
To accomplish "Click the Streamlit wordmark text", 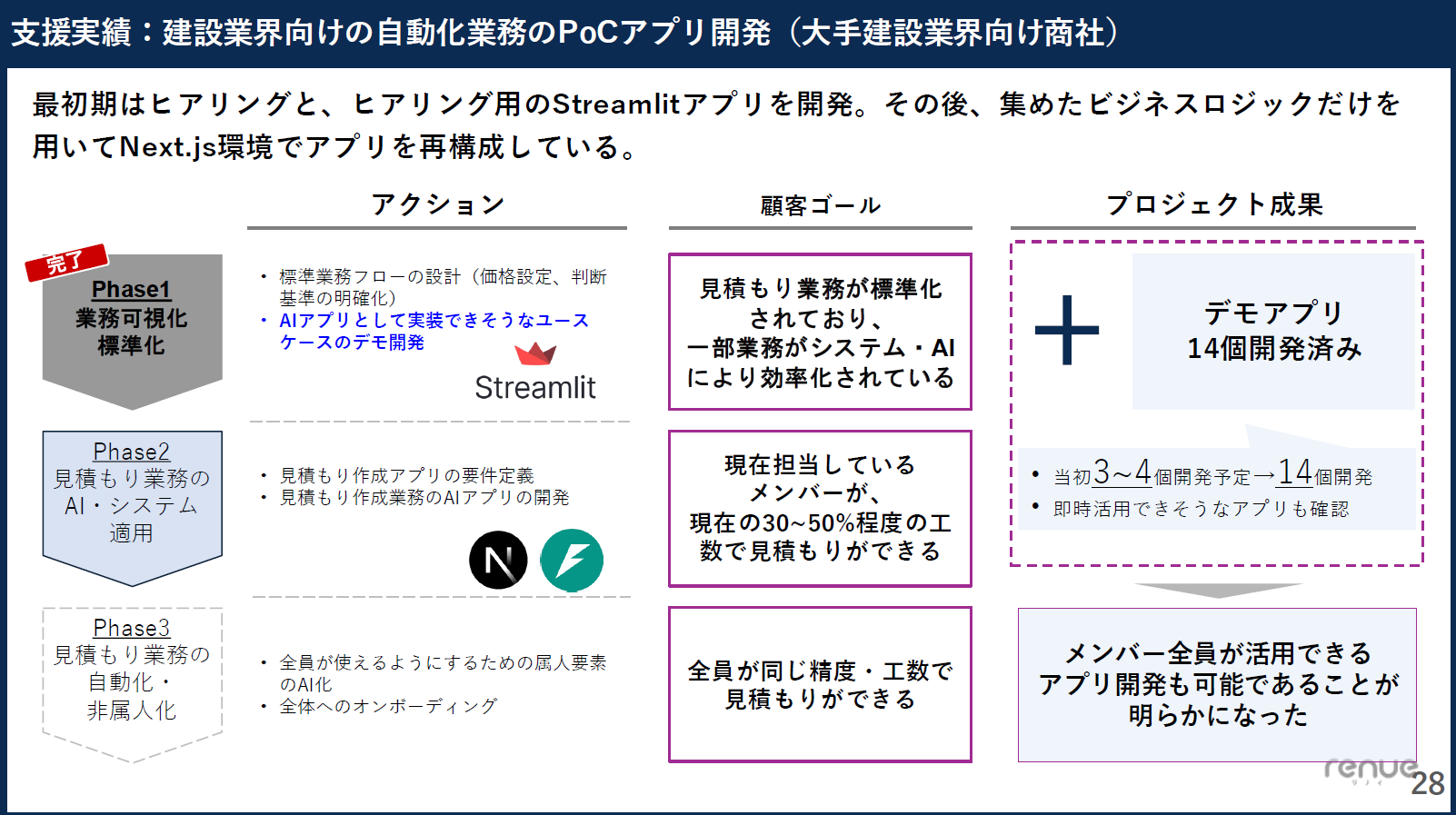I will click(x=535, y=388).
